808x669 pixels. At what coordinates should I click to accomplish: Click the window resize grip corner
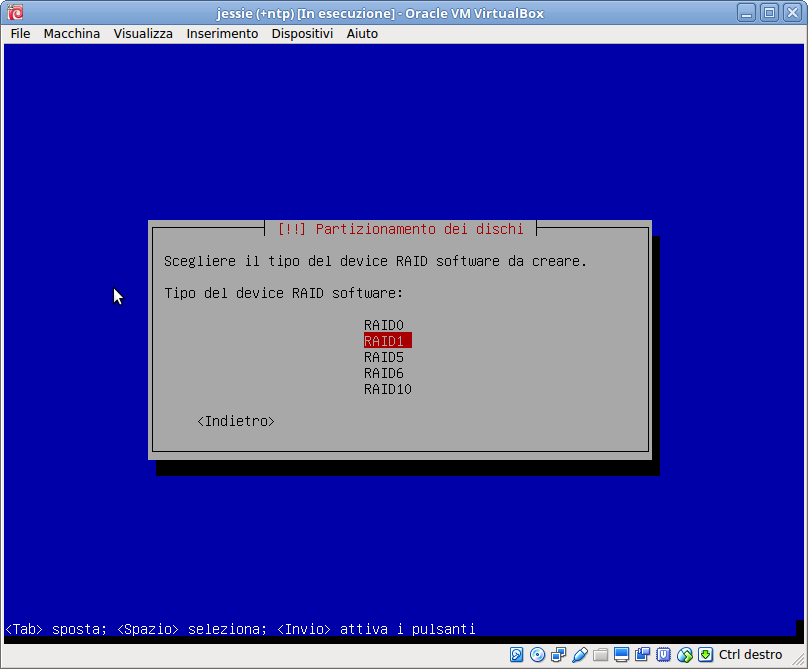(x=799, y=659)
